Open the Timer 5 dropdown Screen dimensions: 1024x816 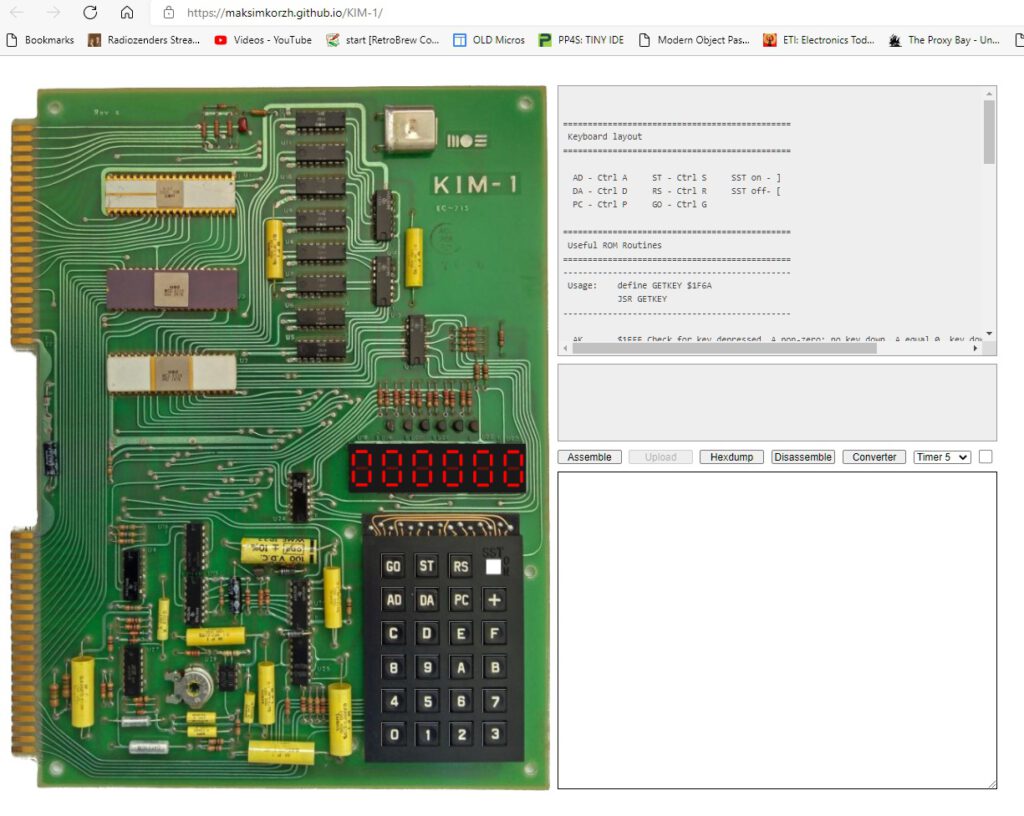[x=942, y=457]
